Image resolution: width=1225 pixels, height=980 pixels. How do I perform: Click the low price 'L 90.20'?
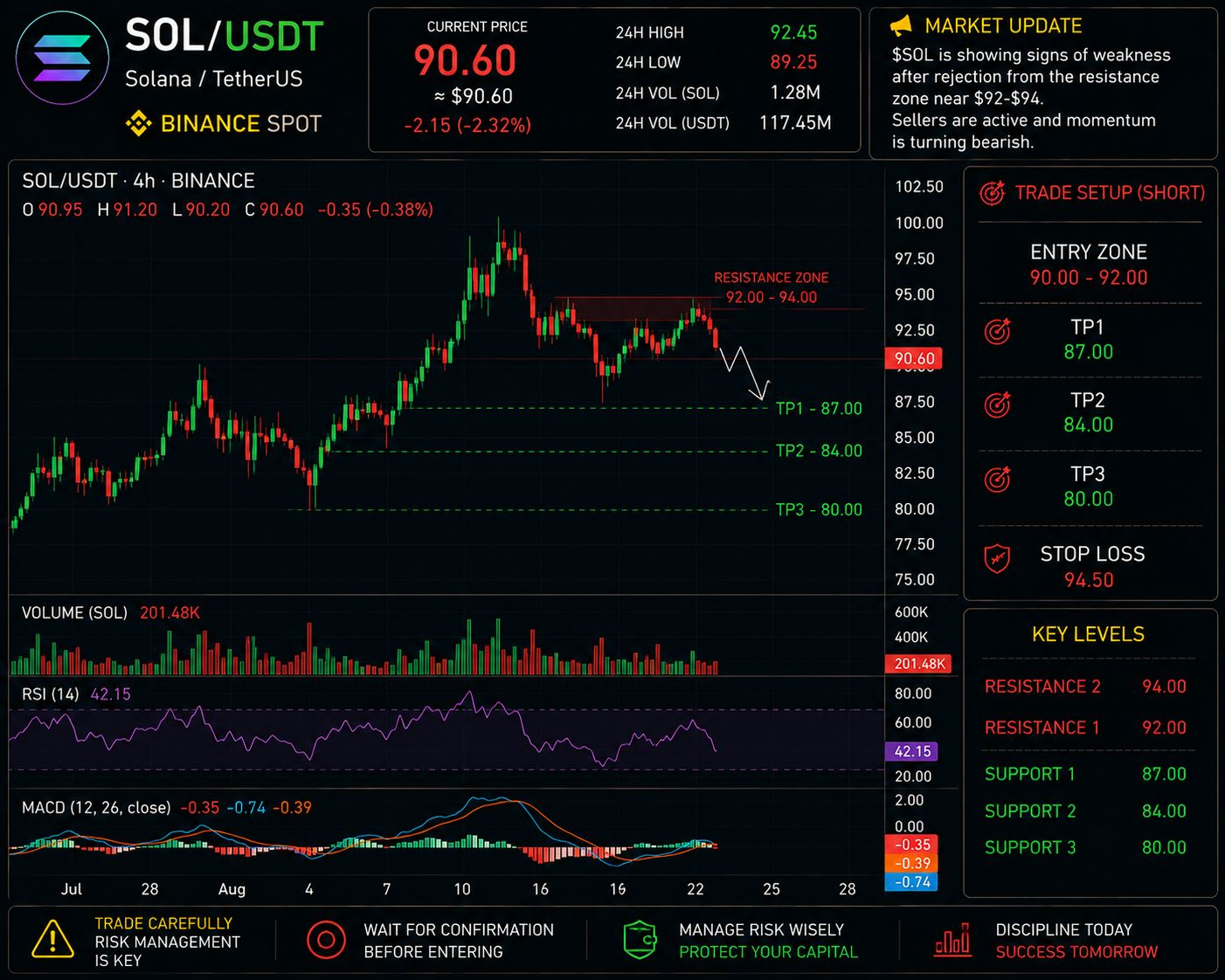(x=201, y=210)
